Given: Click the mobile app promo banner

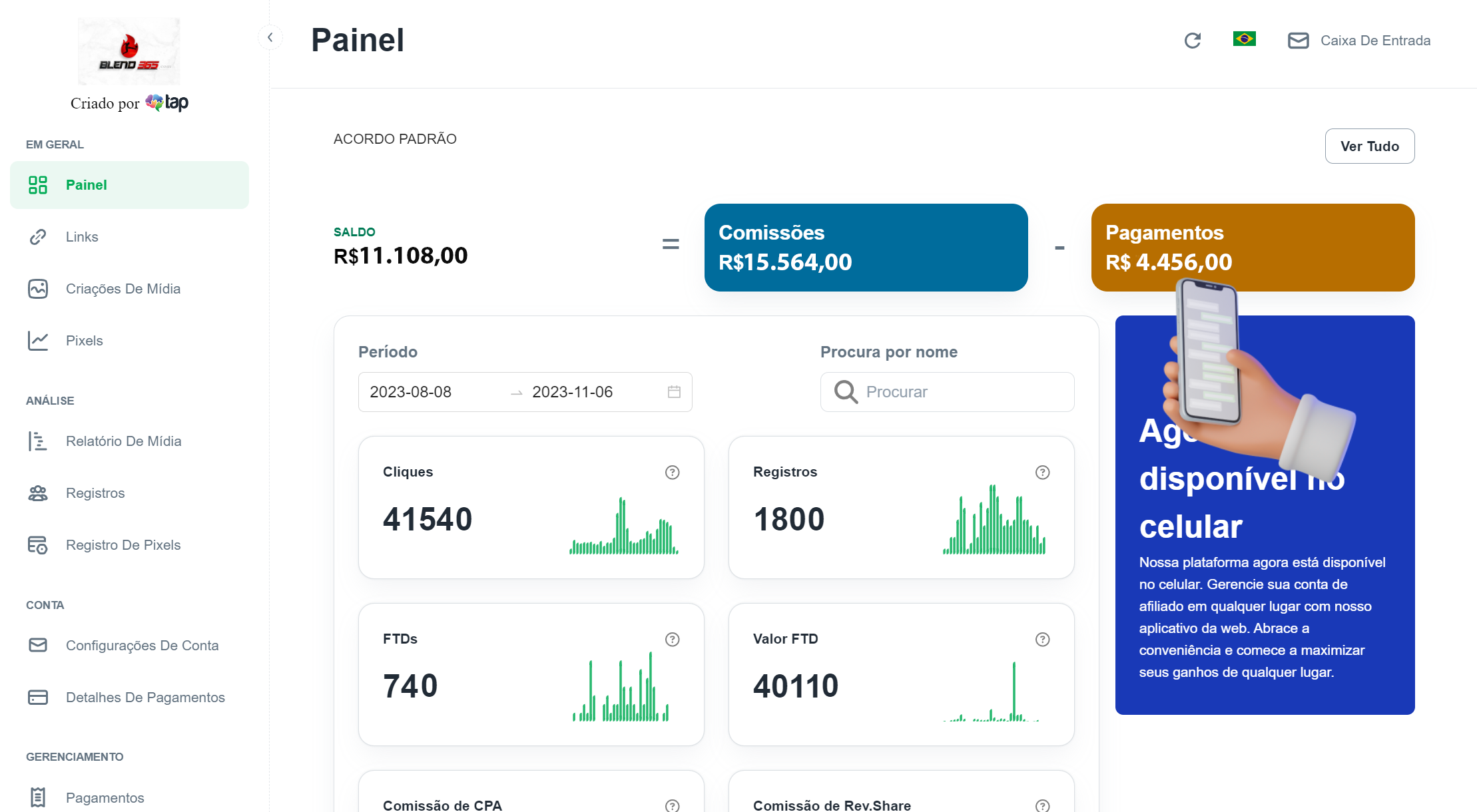Looking at the screenshot, I should 1265,515.
